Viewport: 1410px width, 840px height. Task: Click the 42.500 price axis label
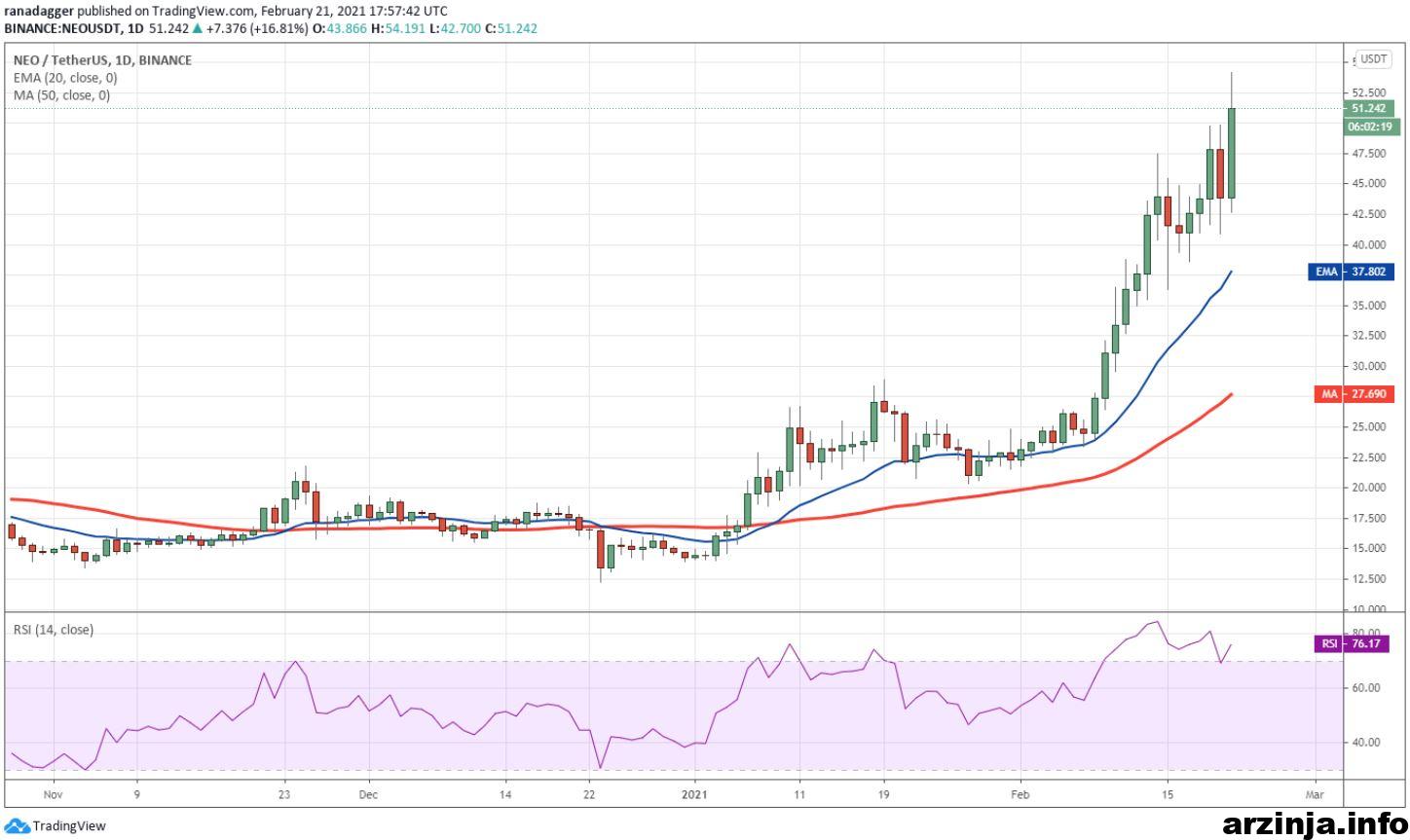click(1369, 214)
